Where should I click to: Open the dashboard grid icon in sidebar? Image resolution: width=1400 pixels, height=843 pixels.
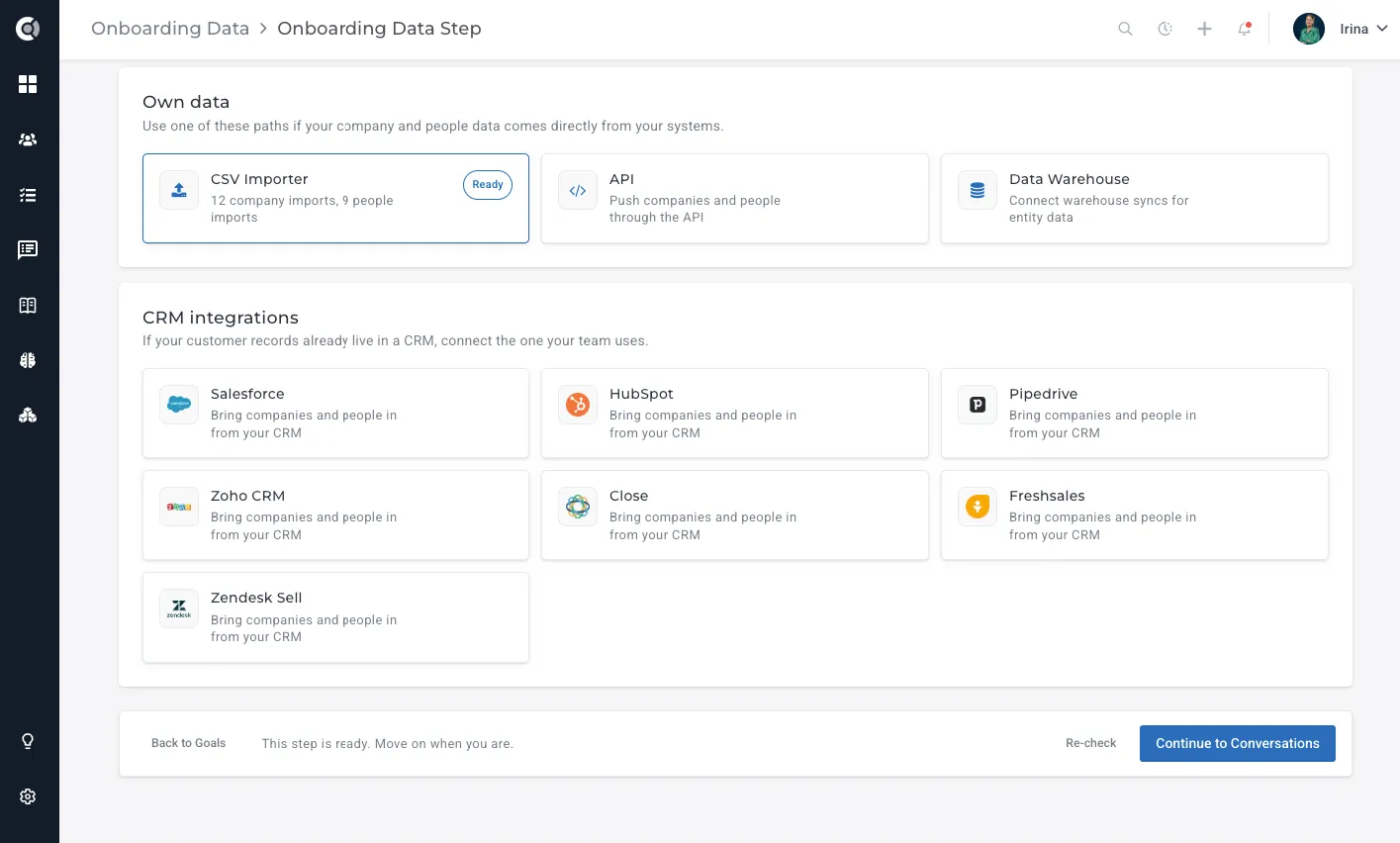(28, 84)
